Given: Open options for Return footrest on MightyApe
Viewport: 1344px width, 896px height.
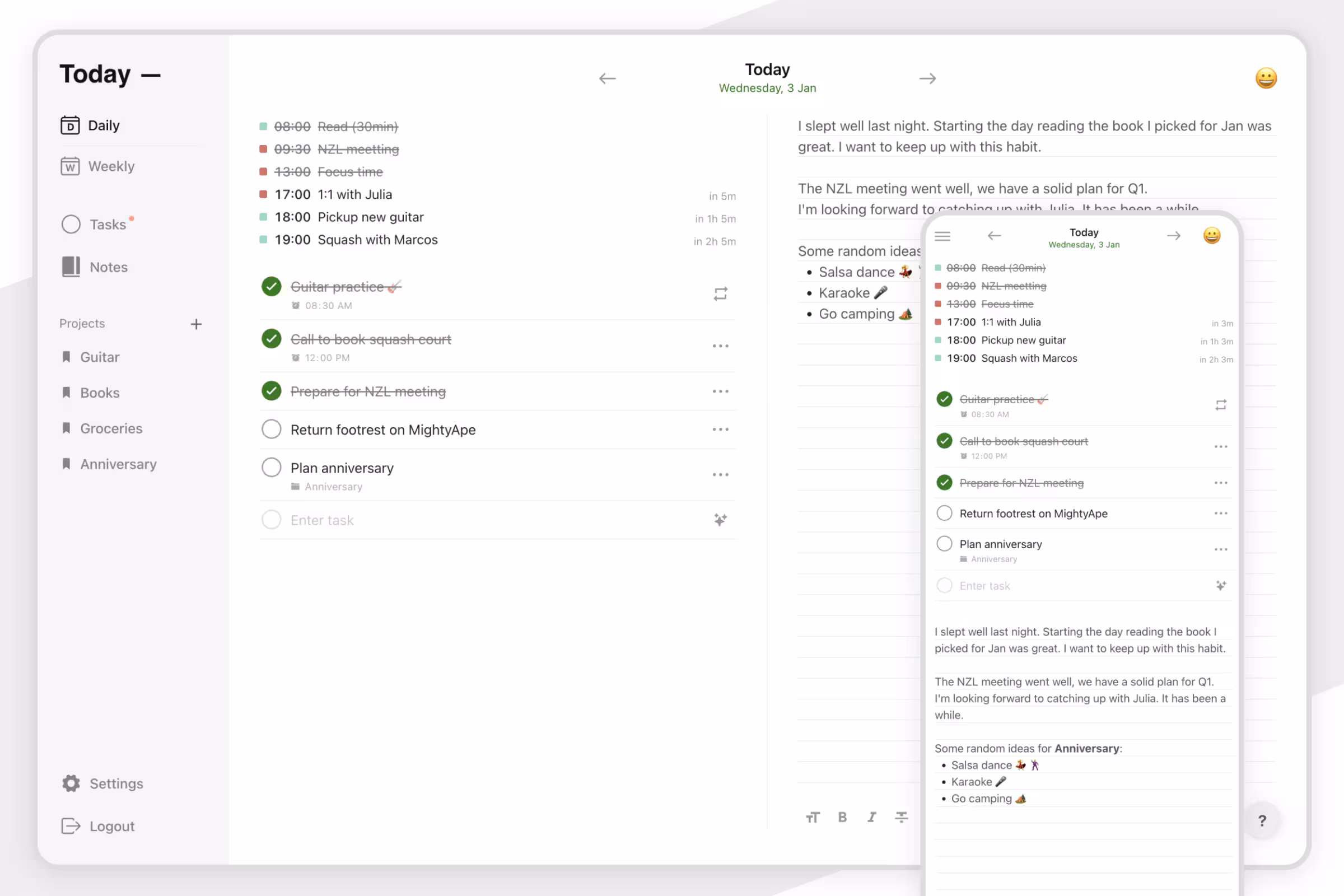Looking at the screenshot, I should pyautogui.click(x=721, y=430).
